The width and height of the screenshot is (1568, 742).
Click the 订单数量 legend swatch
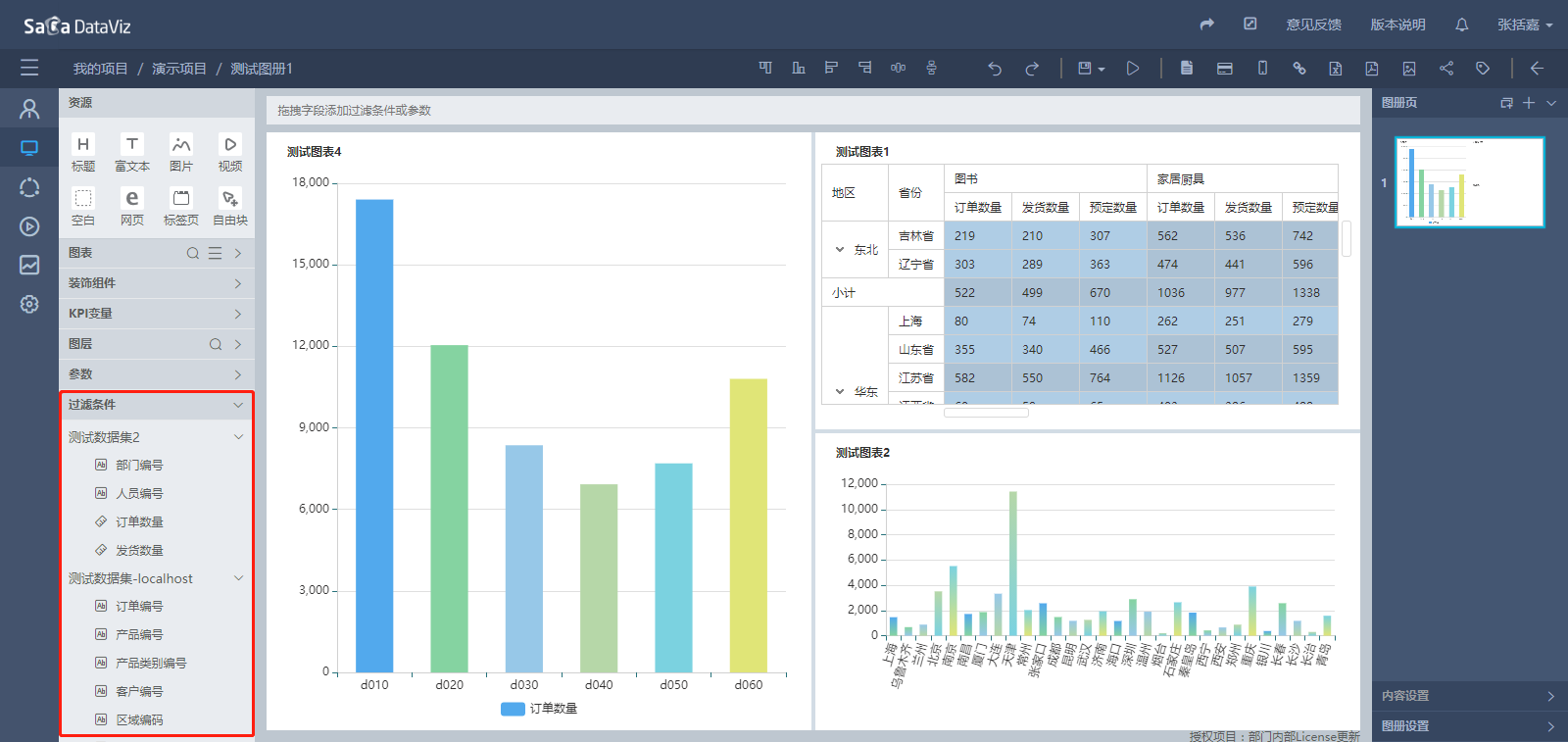pyautogui.click(x=513, y=709)
